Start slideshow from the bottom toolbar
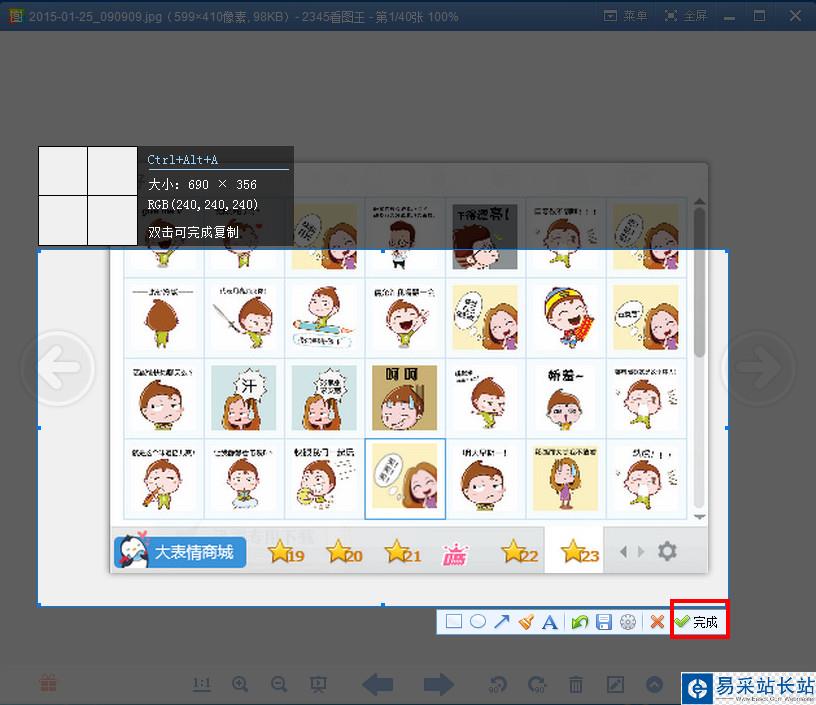This screenshot has height=705, width=816. pos(318,684)
